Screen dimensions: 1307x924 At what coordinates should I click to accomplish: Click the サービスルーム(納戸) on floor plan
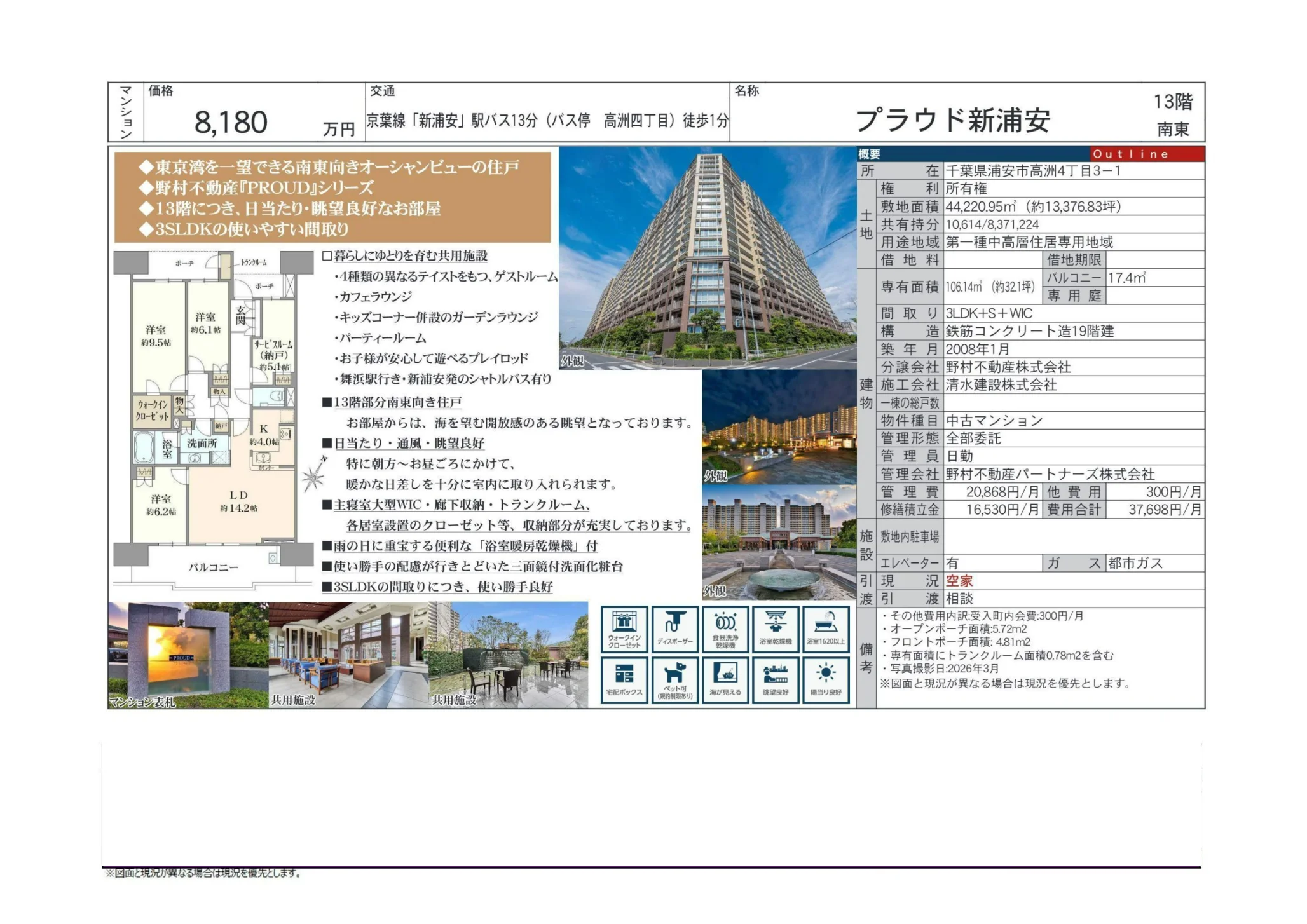click(x=274, y=355)
